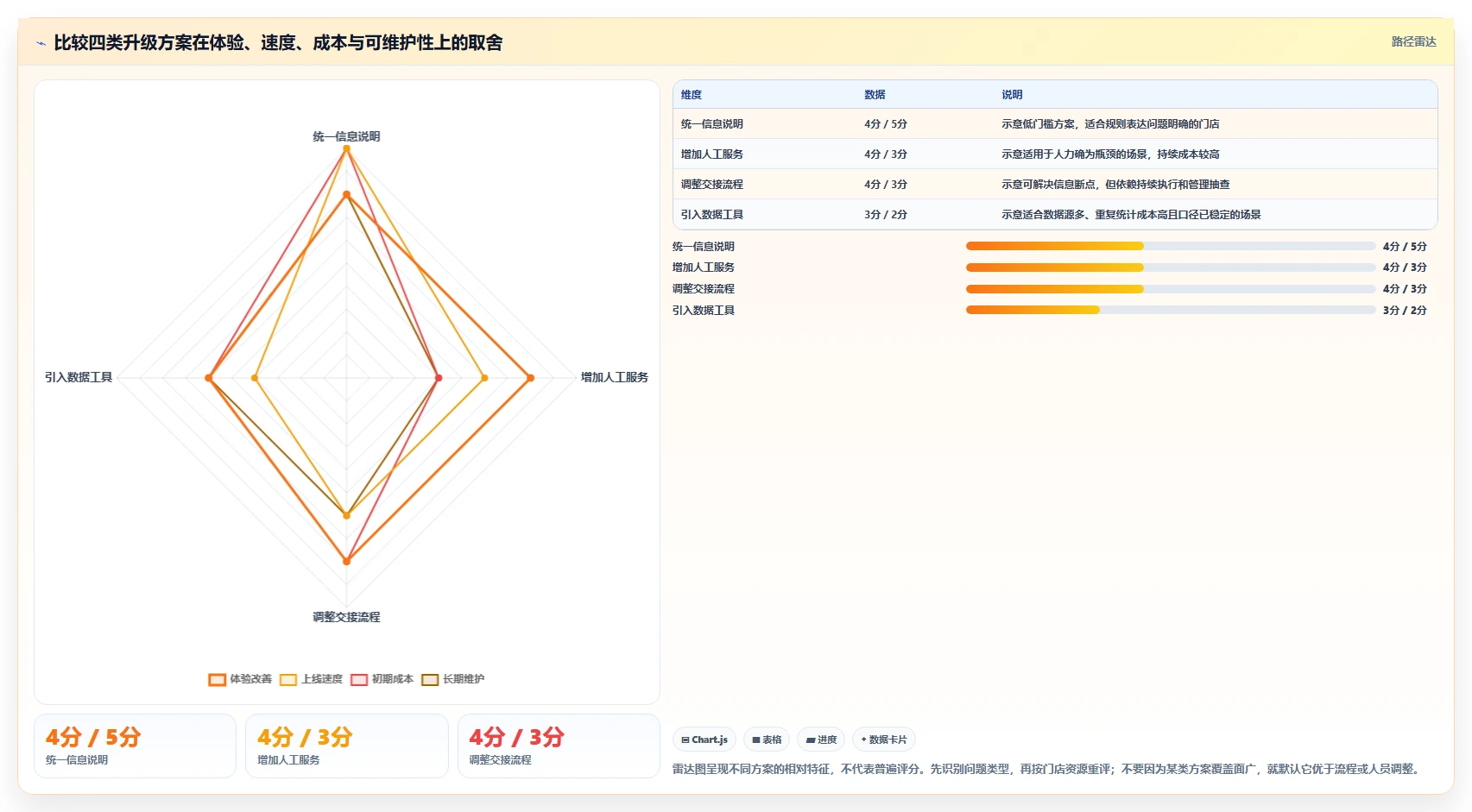
Task: Click the 引入数据工具 axis label on the radar chart
Action: (x=79, y=377)
